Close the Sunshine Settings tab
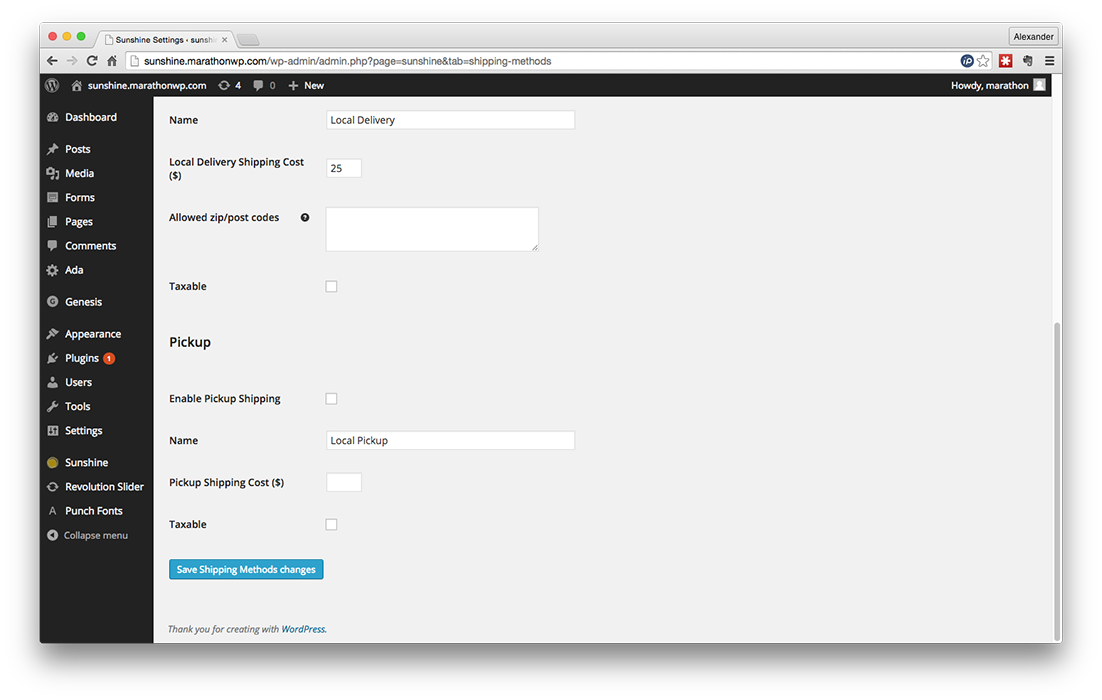Image resolution: width=1102 pixels, height=700 pixels. (225, 40)
